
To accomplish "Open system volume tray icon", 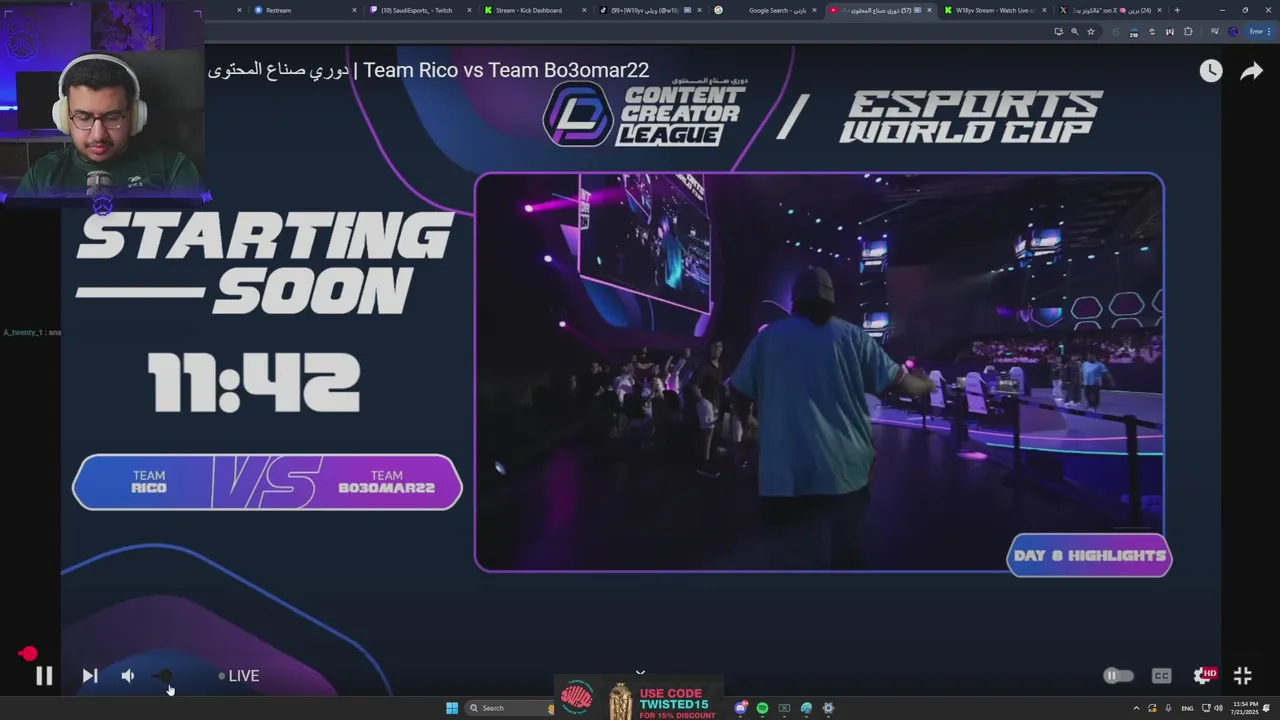I will coord(1218,708).
